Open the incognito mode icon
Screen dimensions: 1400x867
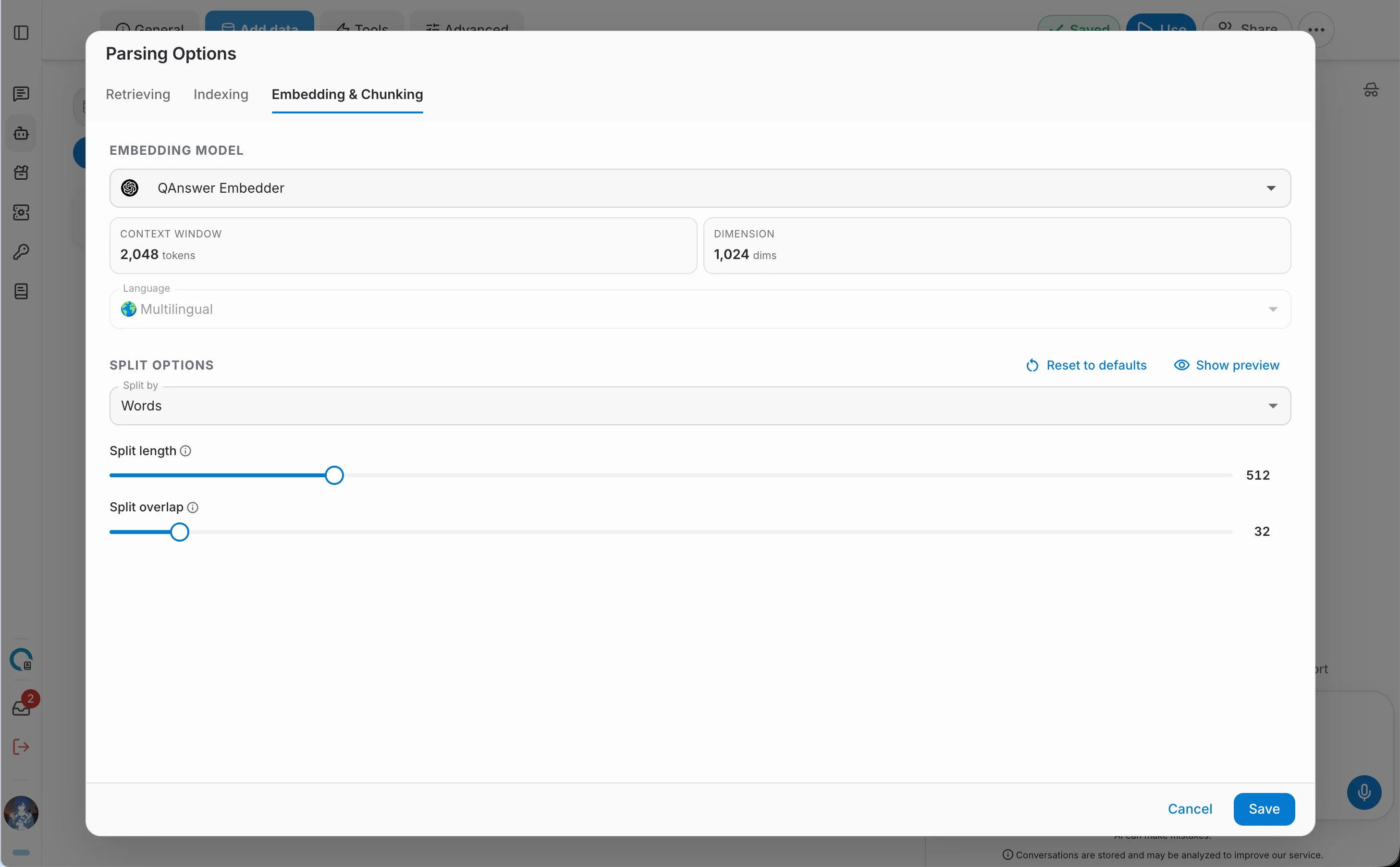coord(1371,90)
